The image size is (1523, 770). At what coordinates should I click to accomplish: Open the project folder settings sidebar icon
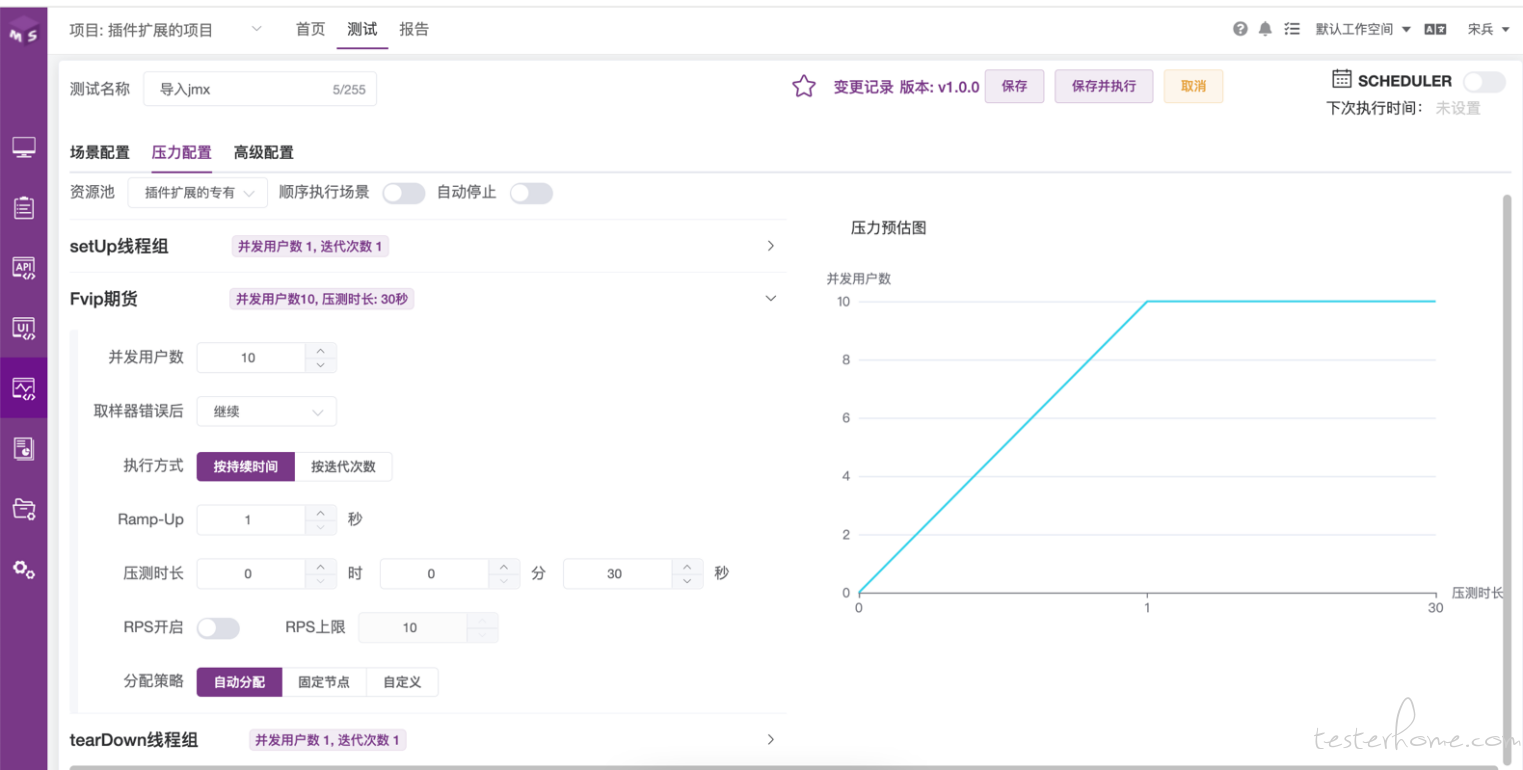(x=24, y=509)
